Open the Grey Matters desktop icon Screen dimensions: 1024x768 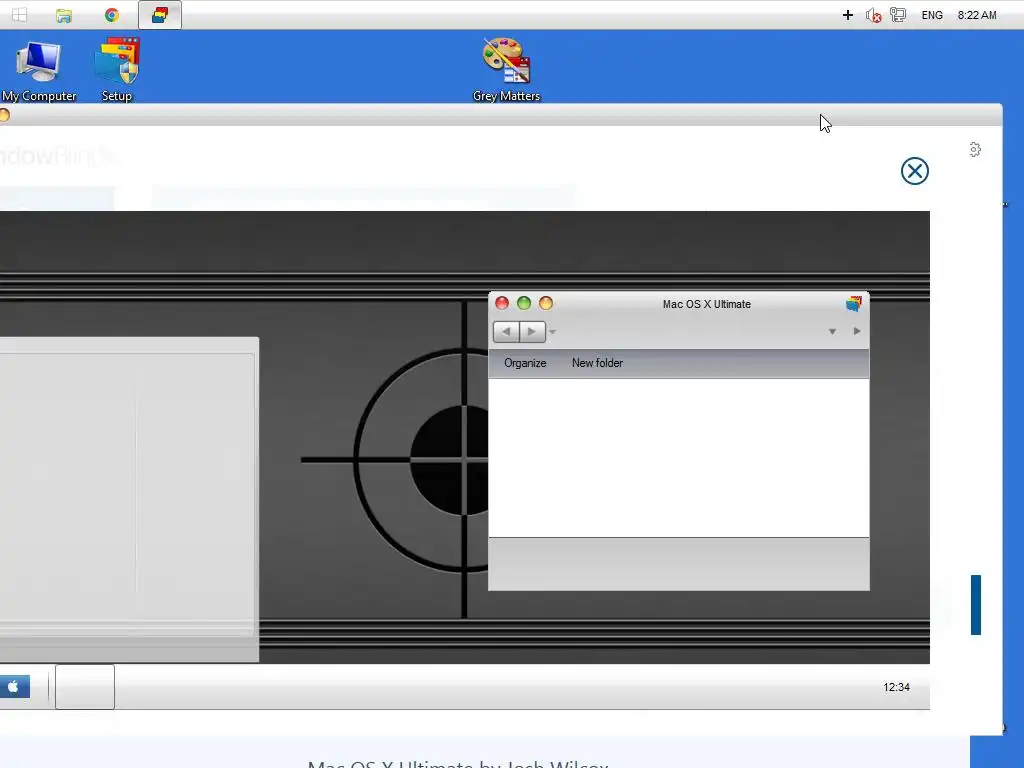tap(506, 69)
